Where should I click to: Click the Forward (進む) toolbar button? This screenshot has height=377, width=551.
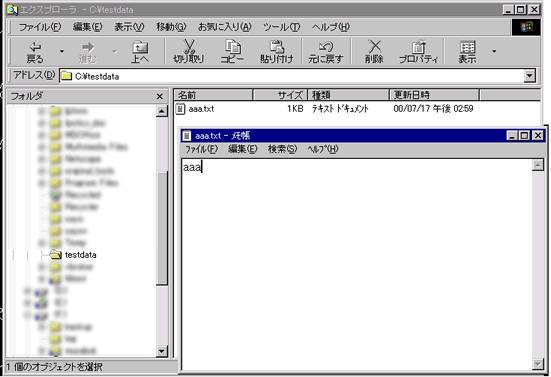pyautogui.click(x=87, y=52)
